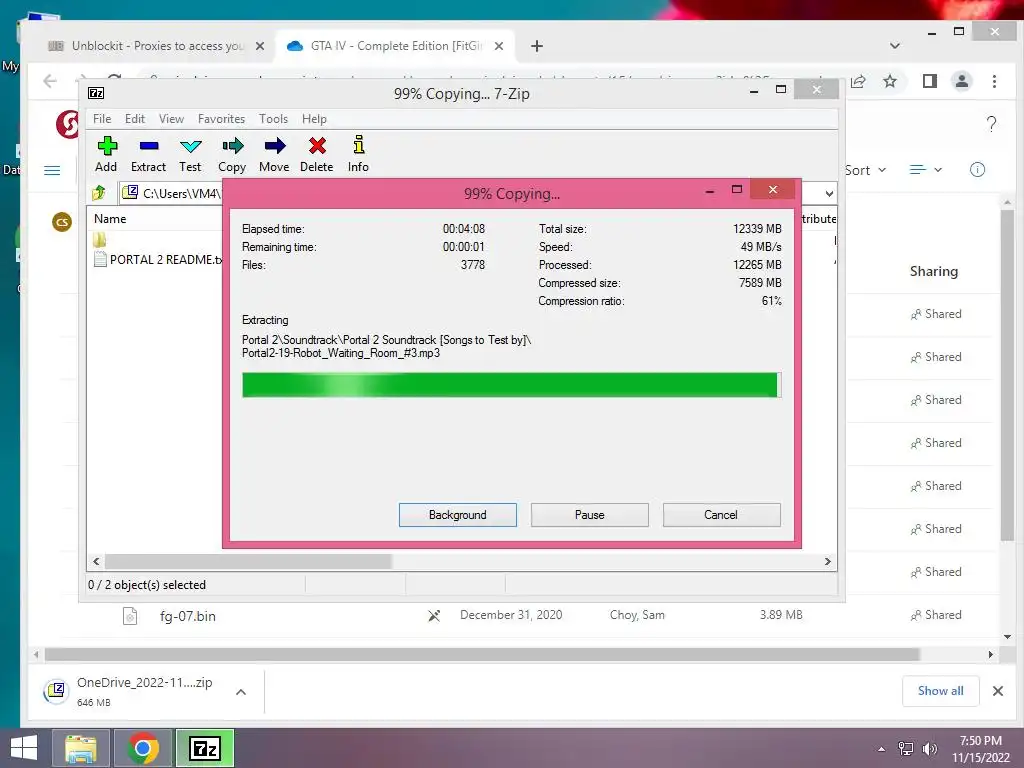Click OneDrive vertical scrollbar down arrow
Image resolution: width=1024 pixels, height=768 pixels.
coord(1008,636)
